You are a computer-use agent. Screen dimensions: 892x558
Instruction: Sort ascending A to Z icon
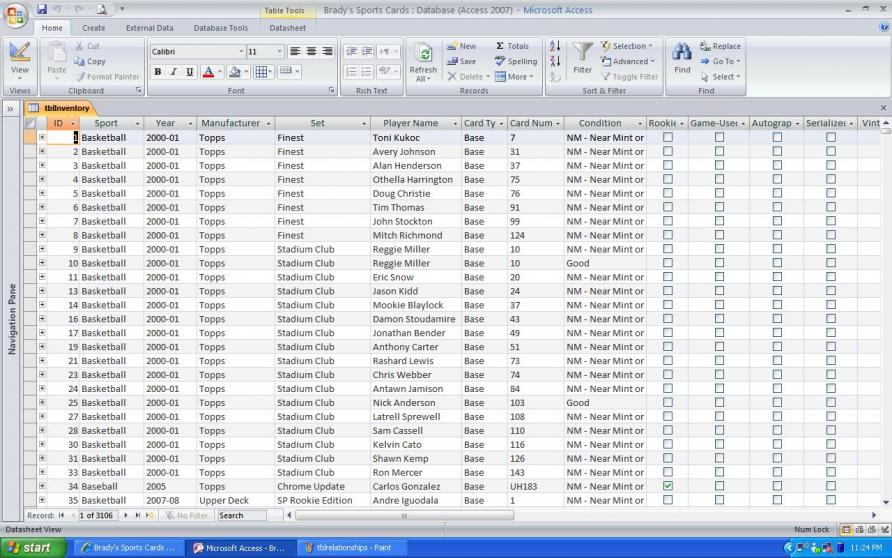point(555,46)
